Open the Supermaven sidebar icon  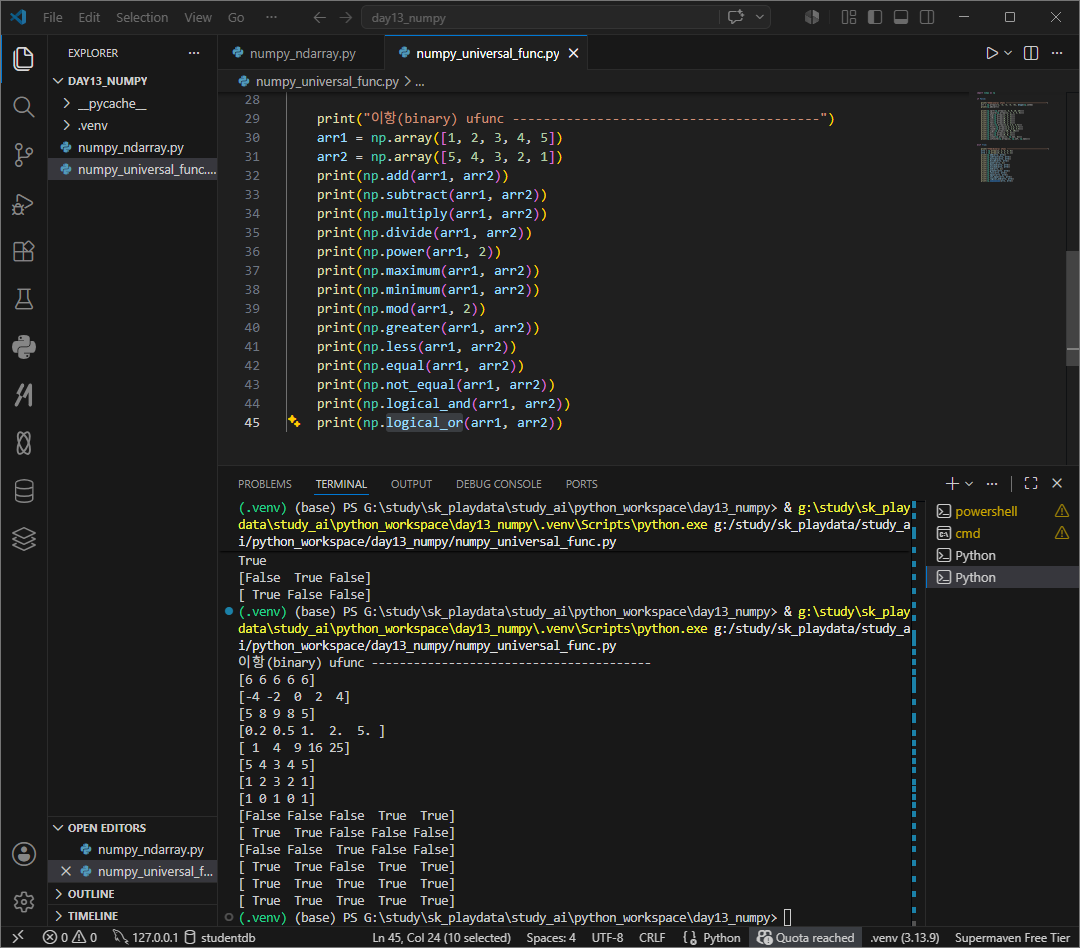[x=23, y=395]
